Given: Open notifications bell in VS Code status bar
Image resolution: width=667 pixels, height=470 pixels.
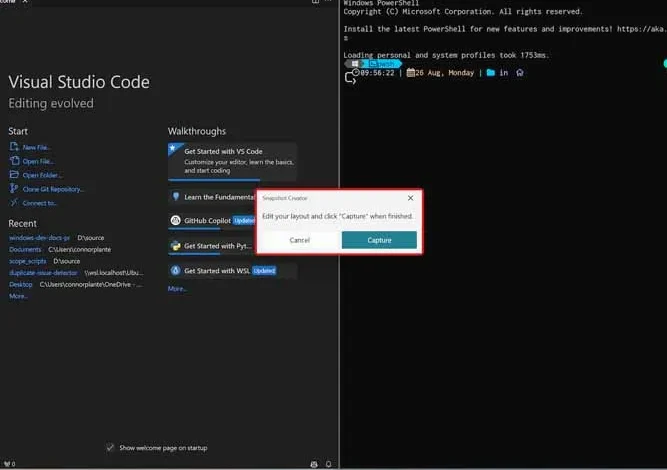Looking at the screenshot, I should 328,464.
